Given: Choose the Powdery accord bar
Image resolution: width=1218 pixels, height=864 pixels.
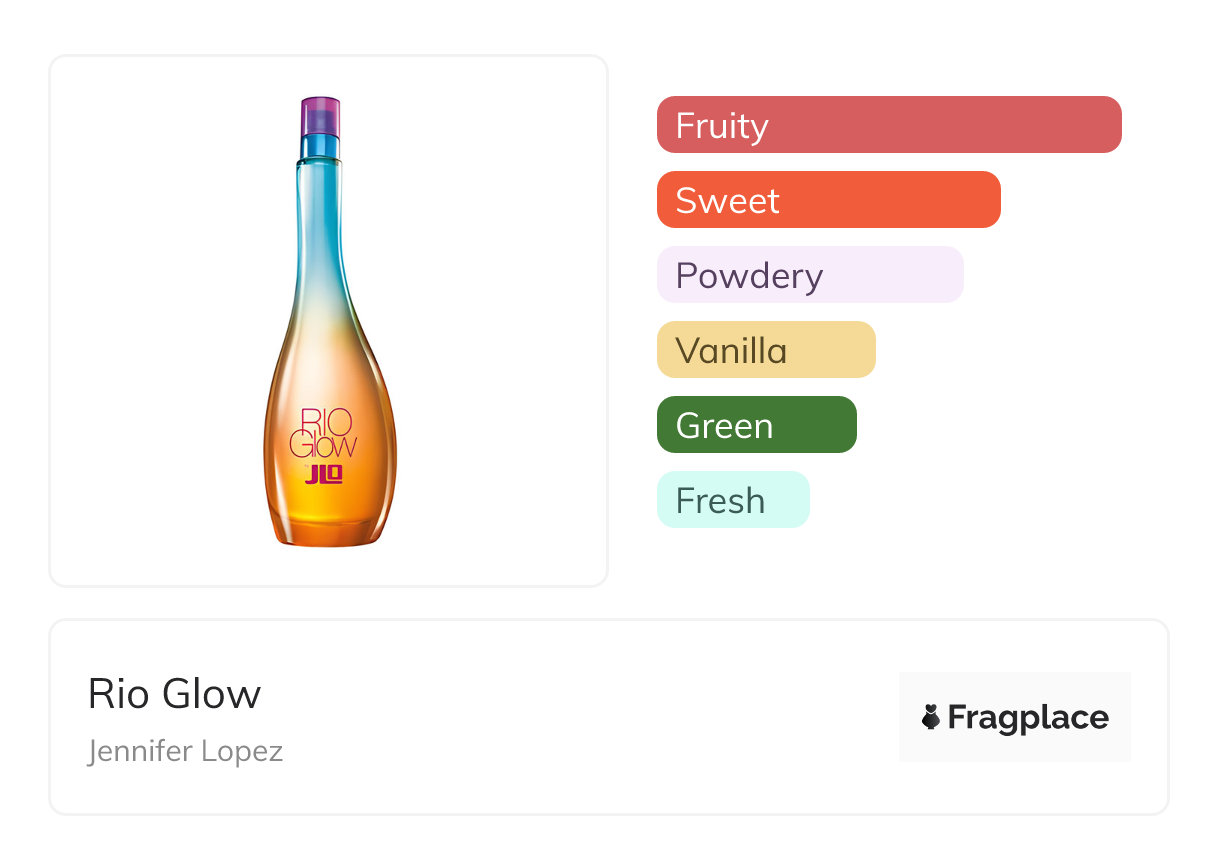Looking at the screenshot, I should [810, 275].
